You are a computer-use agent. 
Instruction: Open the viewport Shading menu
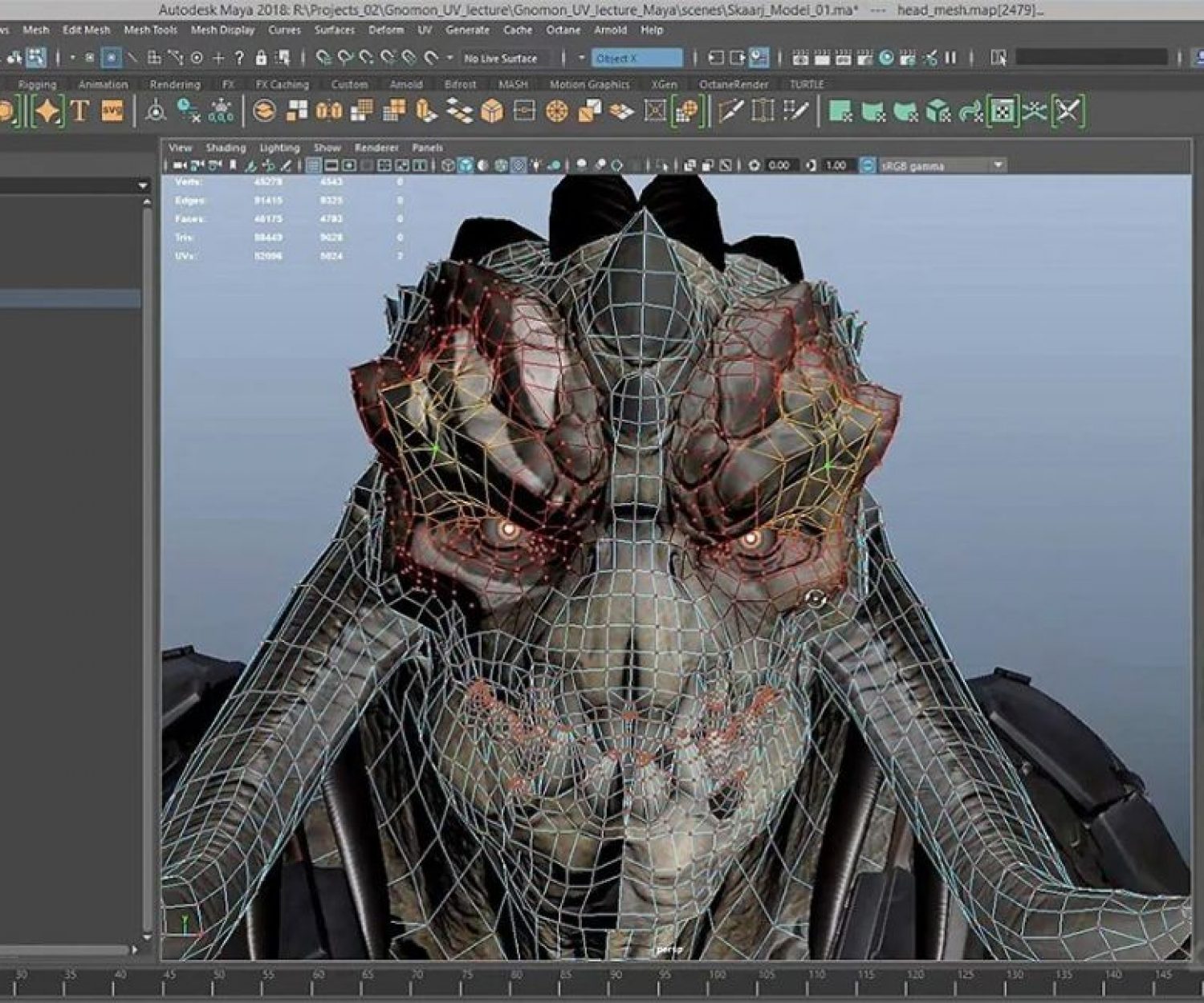tap(226, 148)
